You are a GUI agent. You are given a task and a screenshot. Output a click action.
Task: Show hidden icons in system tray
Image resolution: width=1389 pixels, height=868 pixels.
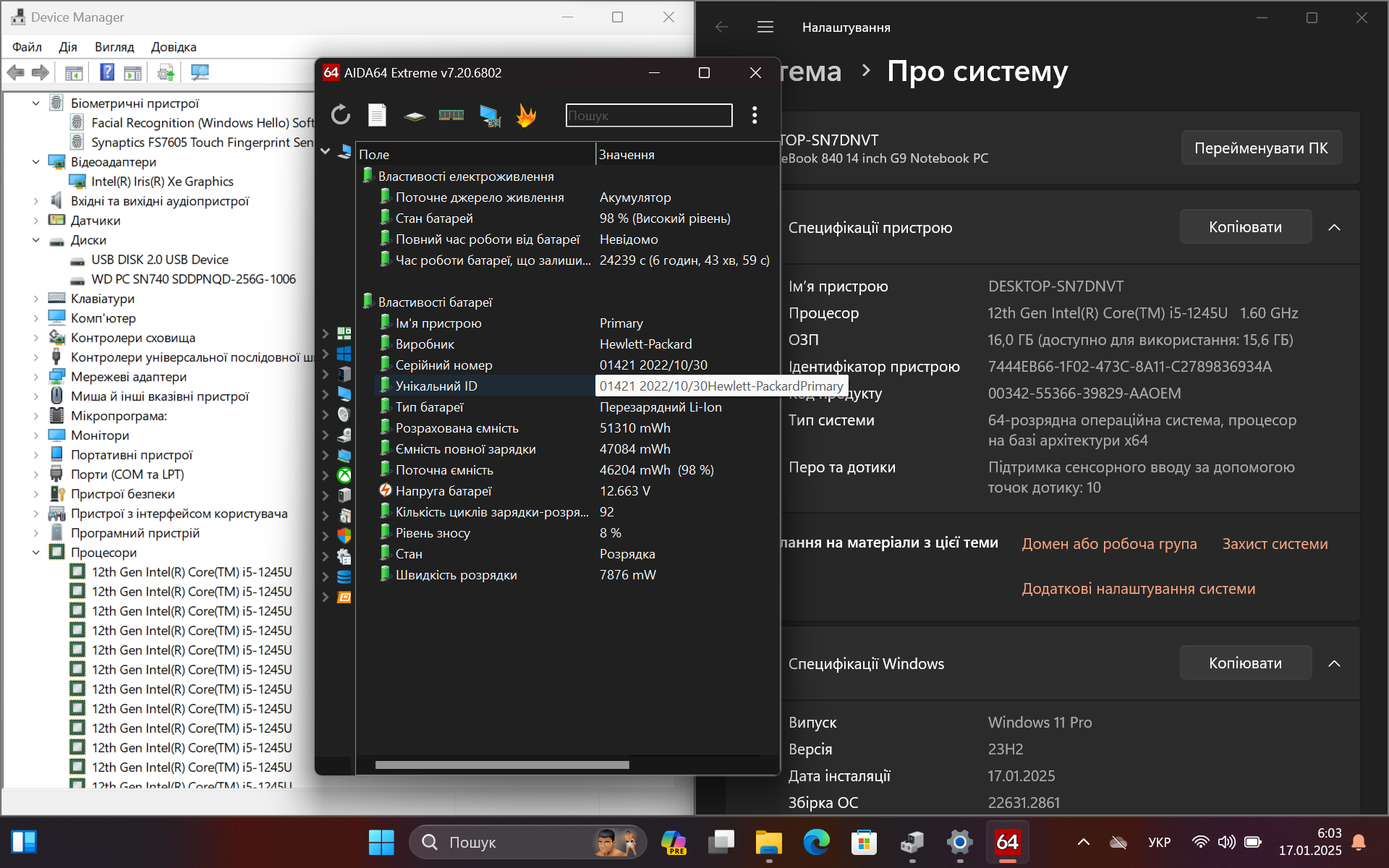coord(1084,842)
